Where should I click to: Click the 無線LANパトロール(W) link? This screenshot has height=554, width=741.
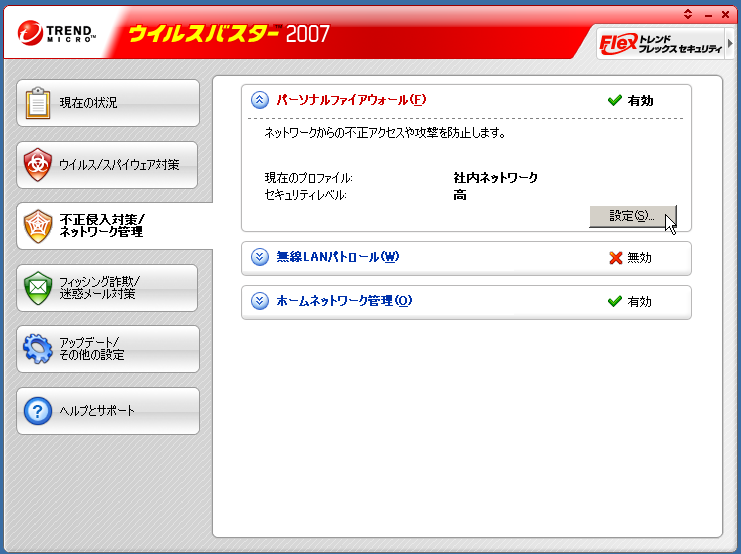tap(337, 257)
